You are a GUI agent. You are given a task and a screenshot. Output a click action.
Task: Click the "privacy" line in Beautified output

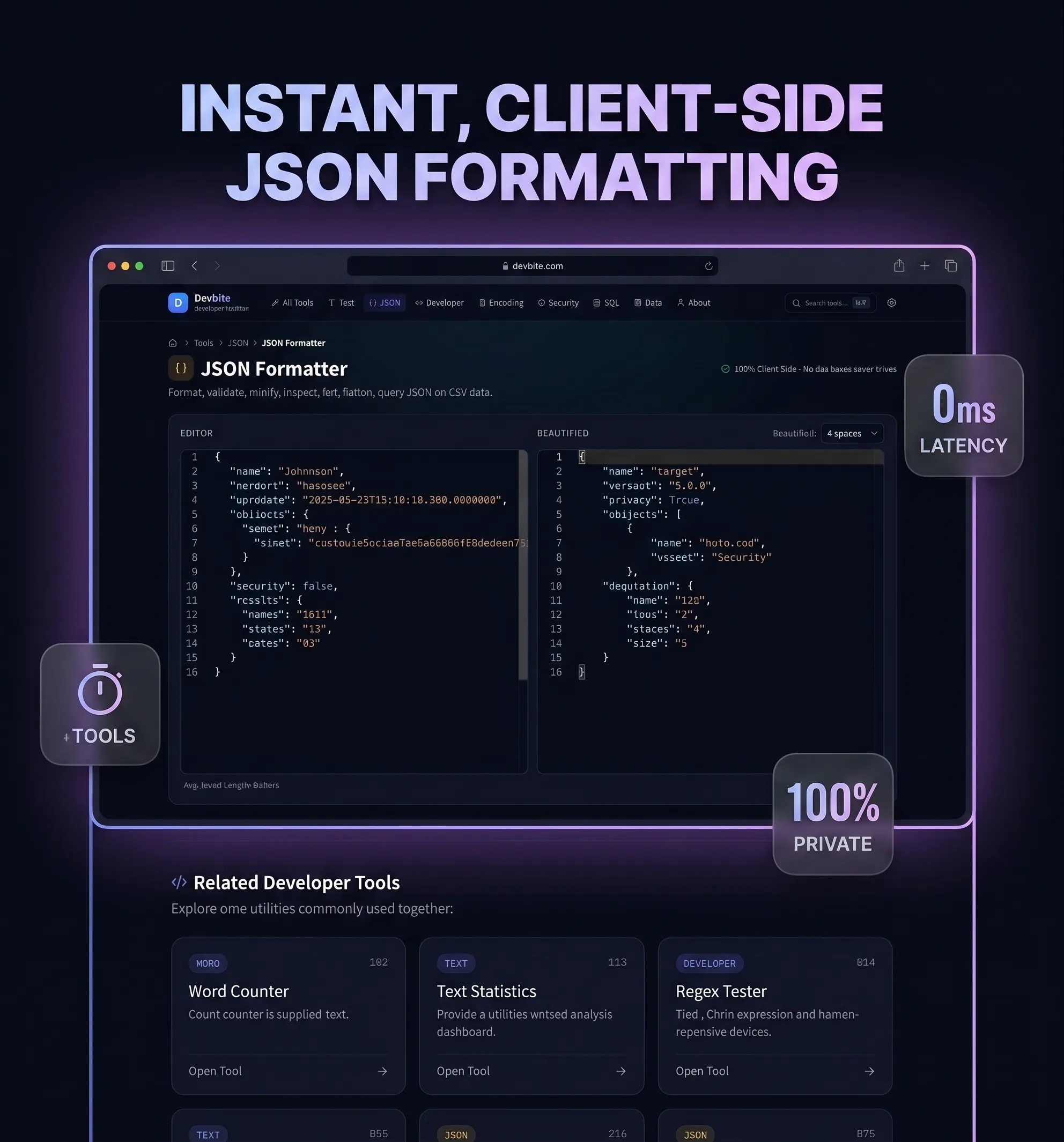click(653, 500)
